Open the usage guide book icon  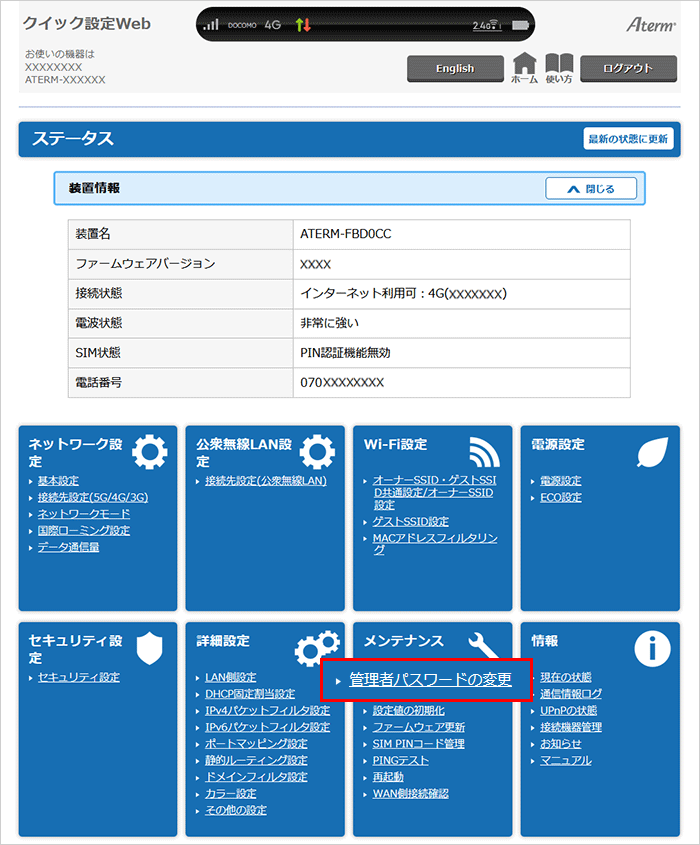pyautogui.click(x=559, y=66)
